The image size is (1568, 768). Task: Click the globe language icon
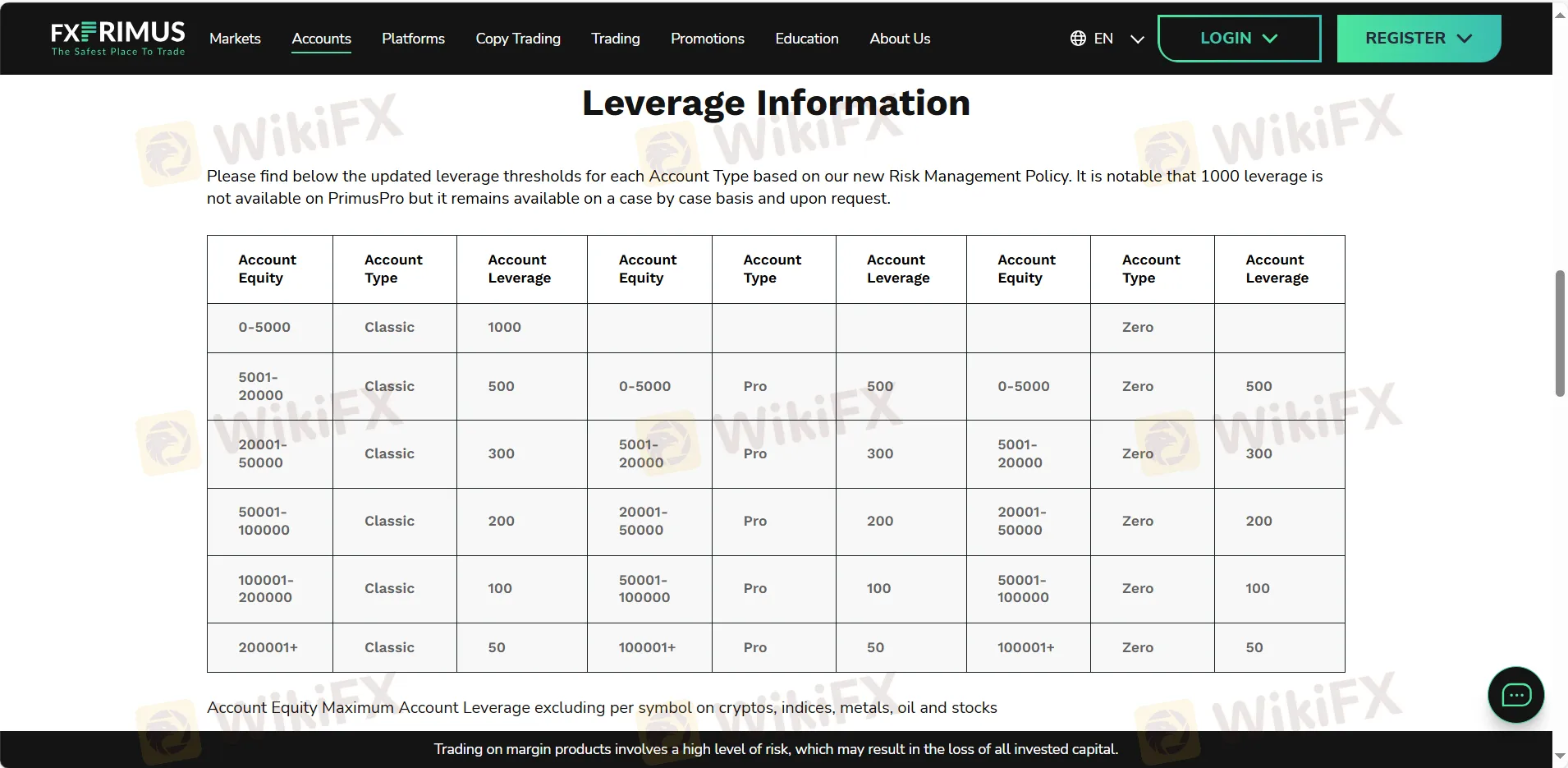point(1078,39)
